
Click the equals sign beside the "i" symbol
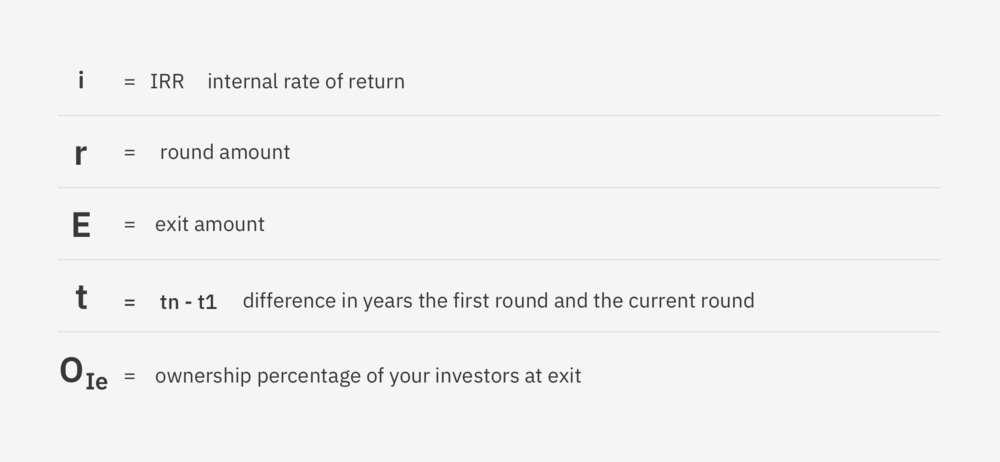coord(129,82)
